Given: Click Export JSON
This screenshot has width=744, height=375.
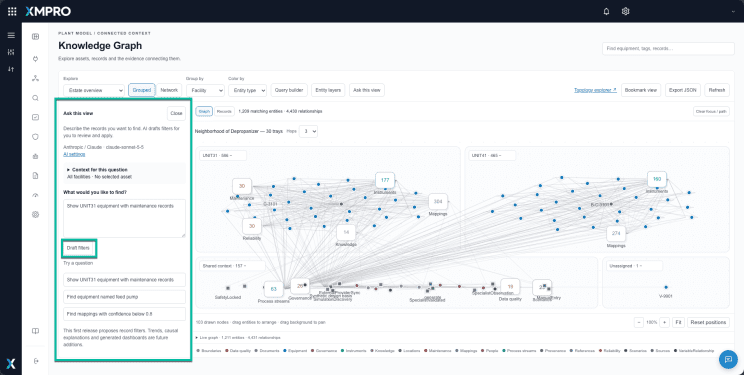Looking at the screenshot, I should [683, 90].
